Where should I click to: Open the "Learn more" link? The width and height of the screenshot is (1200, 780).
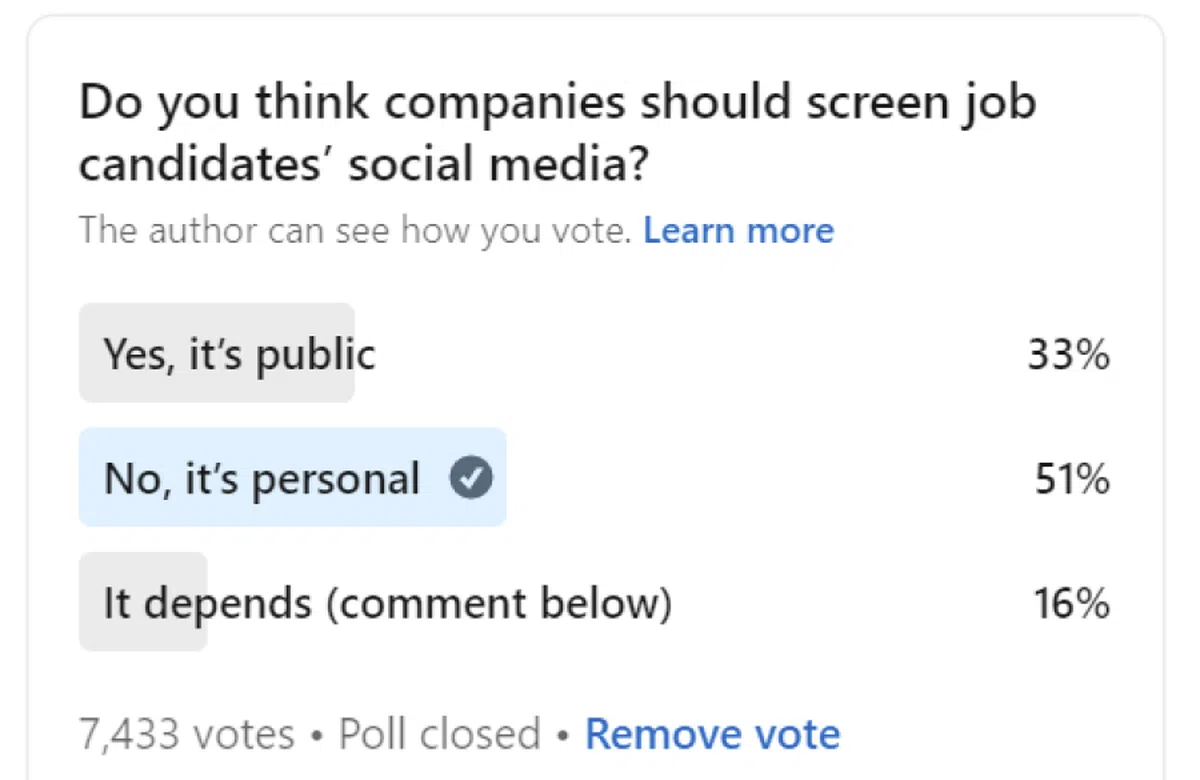coord(738,231)
